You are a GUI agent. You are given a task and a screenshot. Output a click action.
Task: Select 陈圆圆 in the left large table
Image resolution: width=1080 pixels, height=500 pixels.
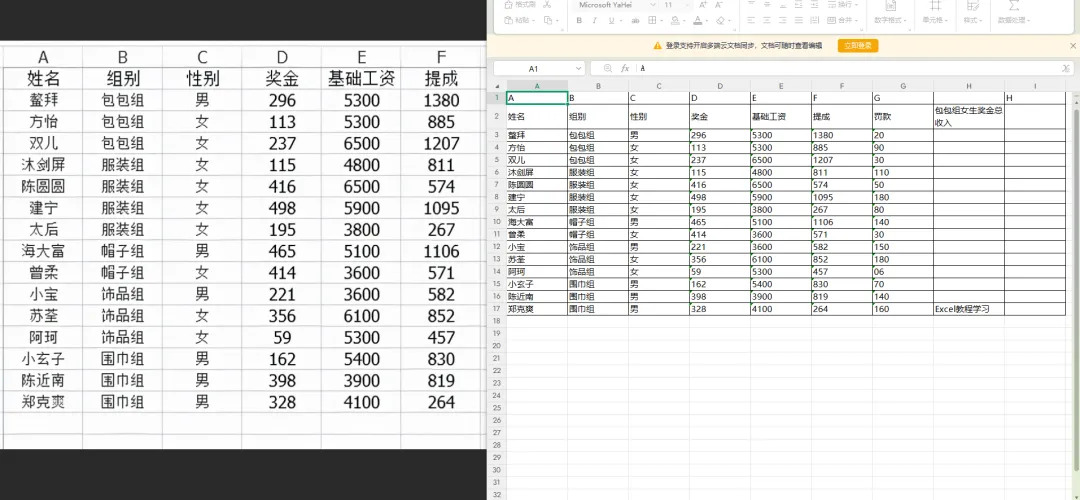tap(43, 187)
